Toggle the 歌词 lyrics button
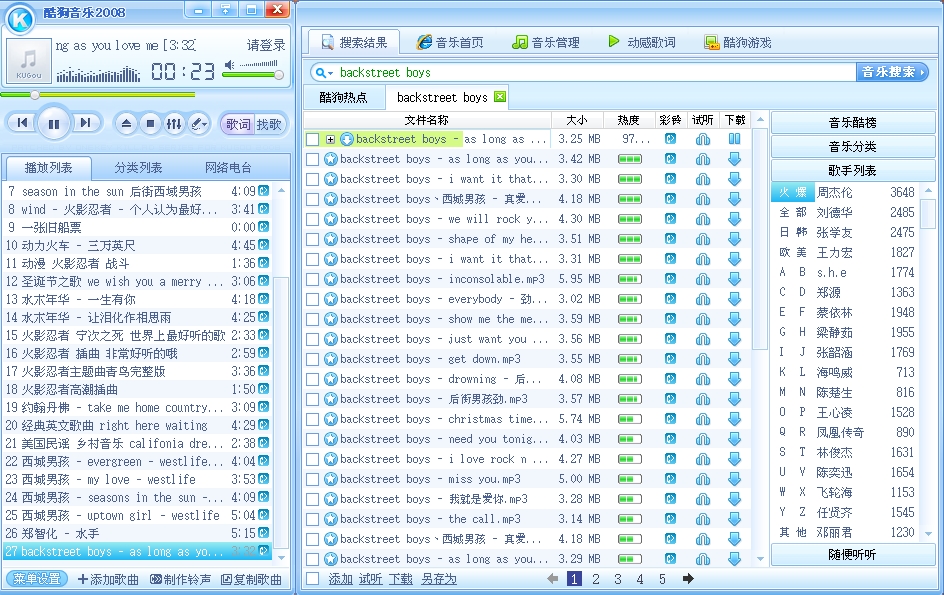 (237, 124)
